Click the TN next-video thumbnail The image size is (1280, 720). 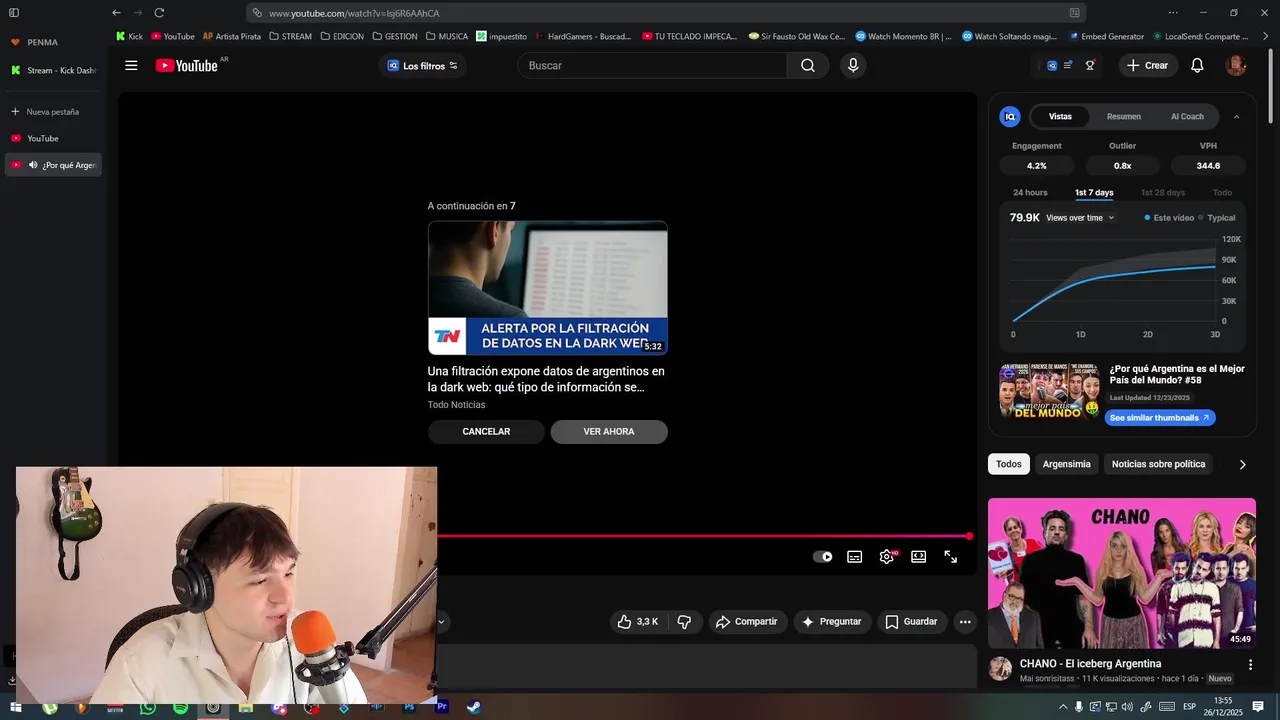point(548,288)
